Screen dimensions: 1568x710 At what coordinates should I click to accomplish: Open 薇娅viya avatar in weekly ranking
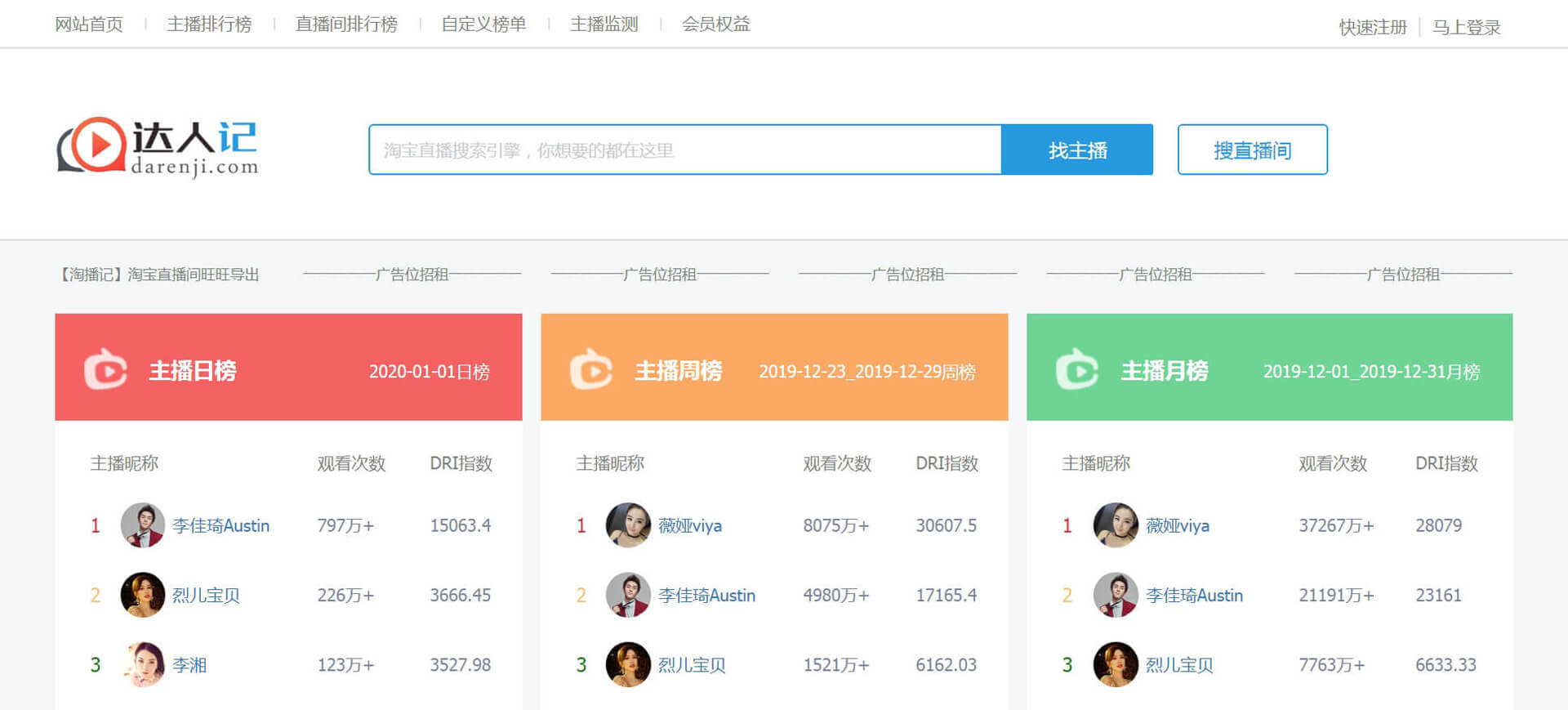(x=628, y=525)
